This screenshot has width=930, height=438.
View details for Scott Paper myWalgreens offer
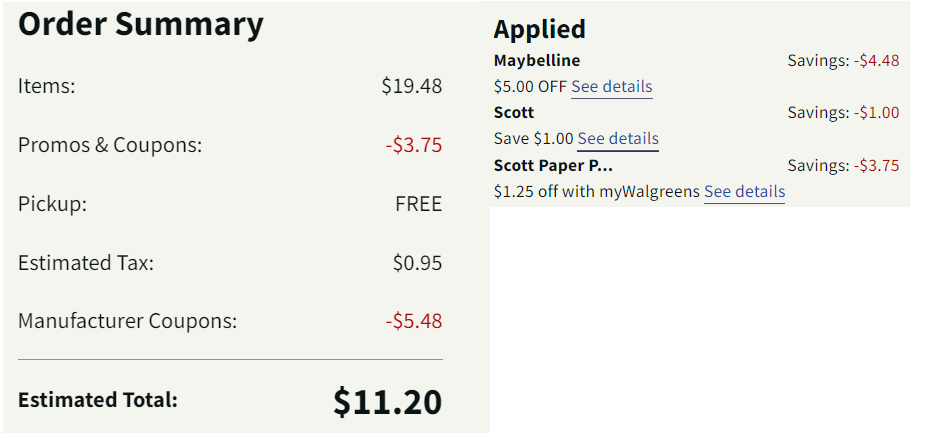point(744,191)
